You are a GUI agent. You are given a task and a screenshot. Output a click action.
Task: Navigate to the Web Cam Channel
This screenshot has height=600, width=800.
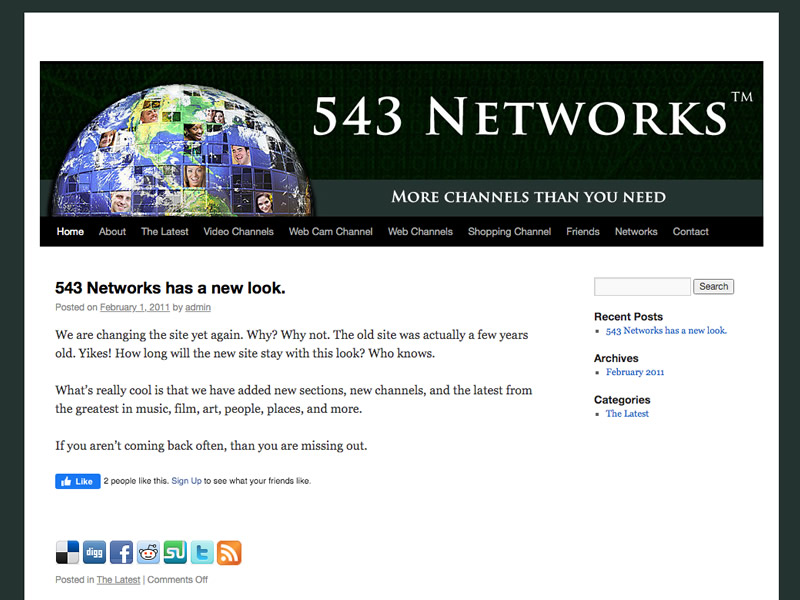point(330,231)
